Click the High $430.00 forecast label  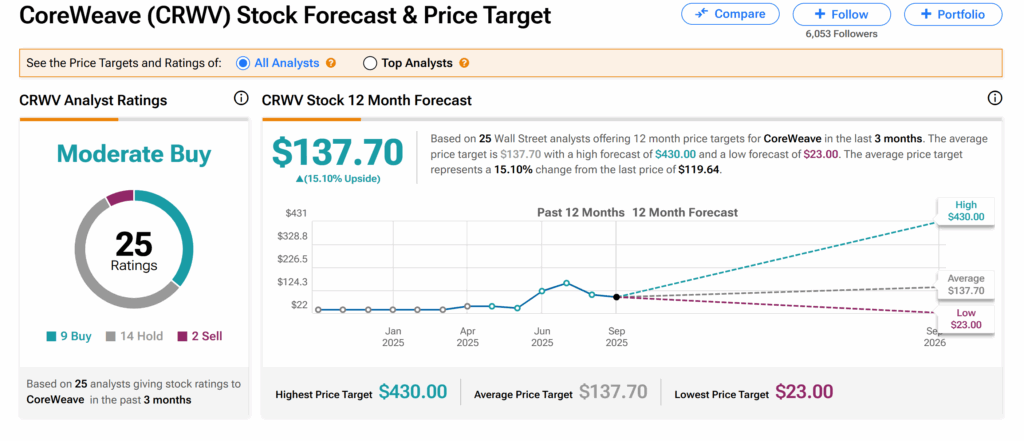(x=965, y=210)
